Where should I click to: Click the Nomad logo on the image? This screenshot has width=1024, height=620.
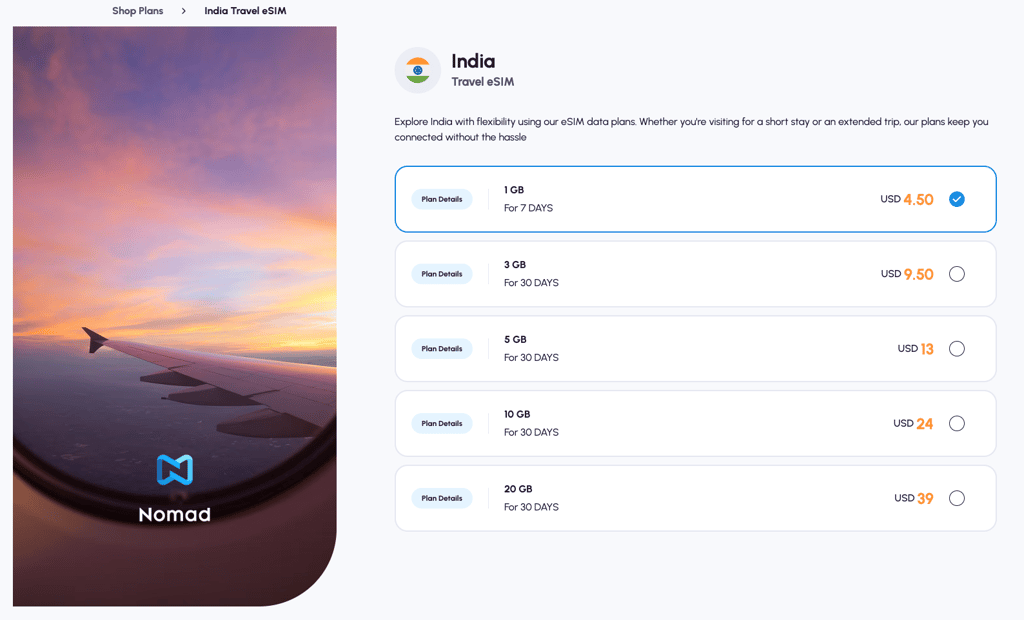click(174, 489)
